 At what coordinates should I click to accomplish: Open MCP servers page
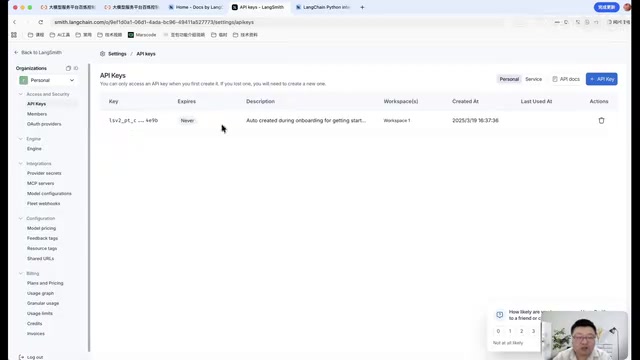pyautogui.click(x=40, y=184)
